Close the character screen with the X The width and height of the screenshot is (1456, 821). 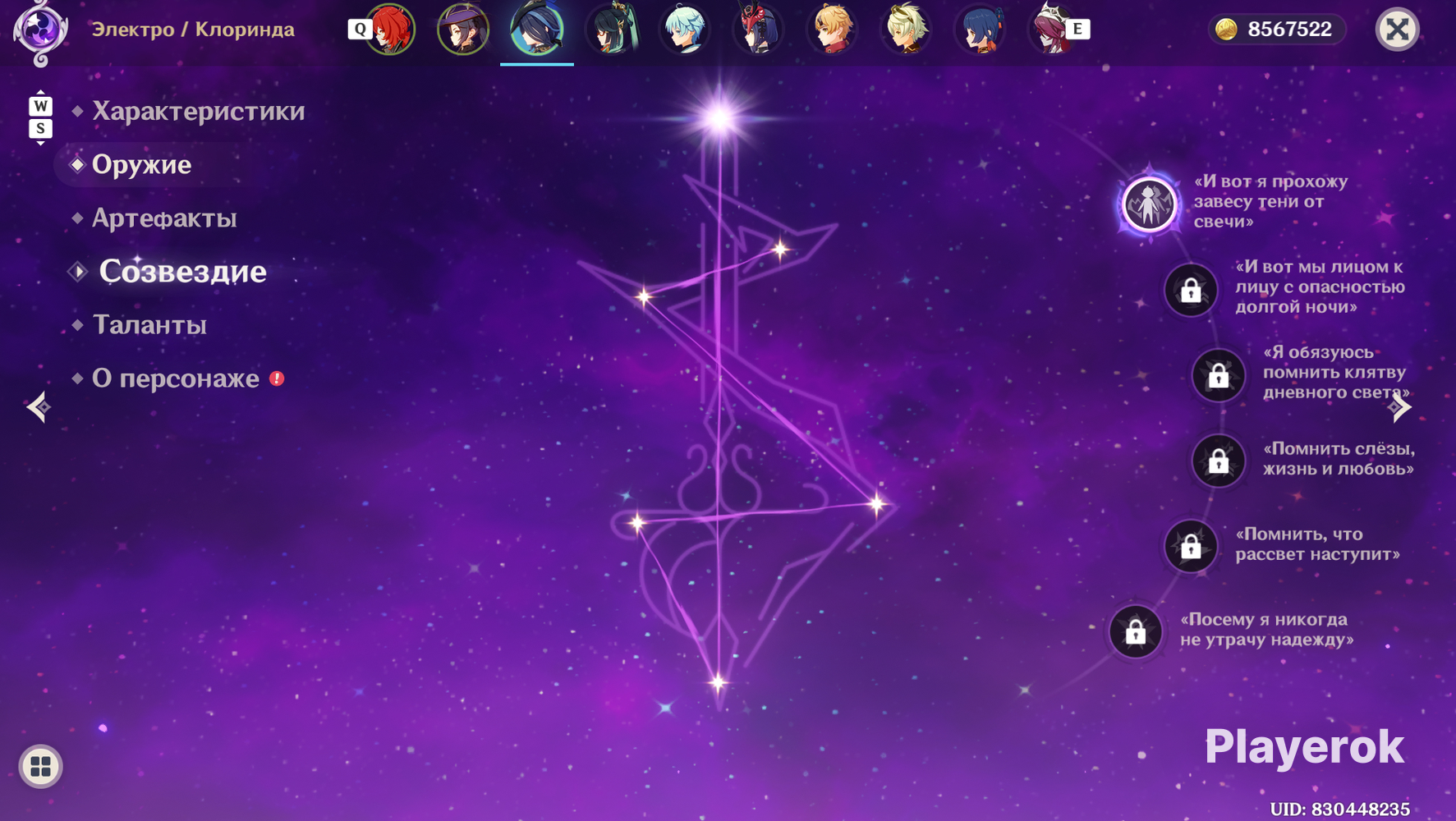tap(1397, 30)
